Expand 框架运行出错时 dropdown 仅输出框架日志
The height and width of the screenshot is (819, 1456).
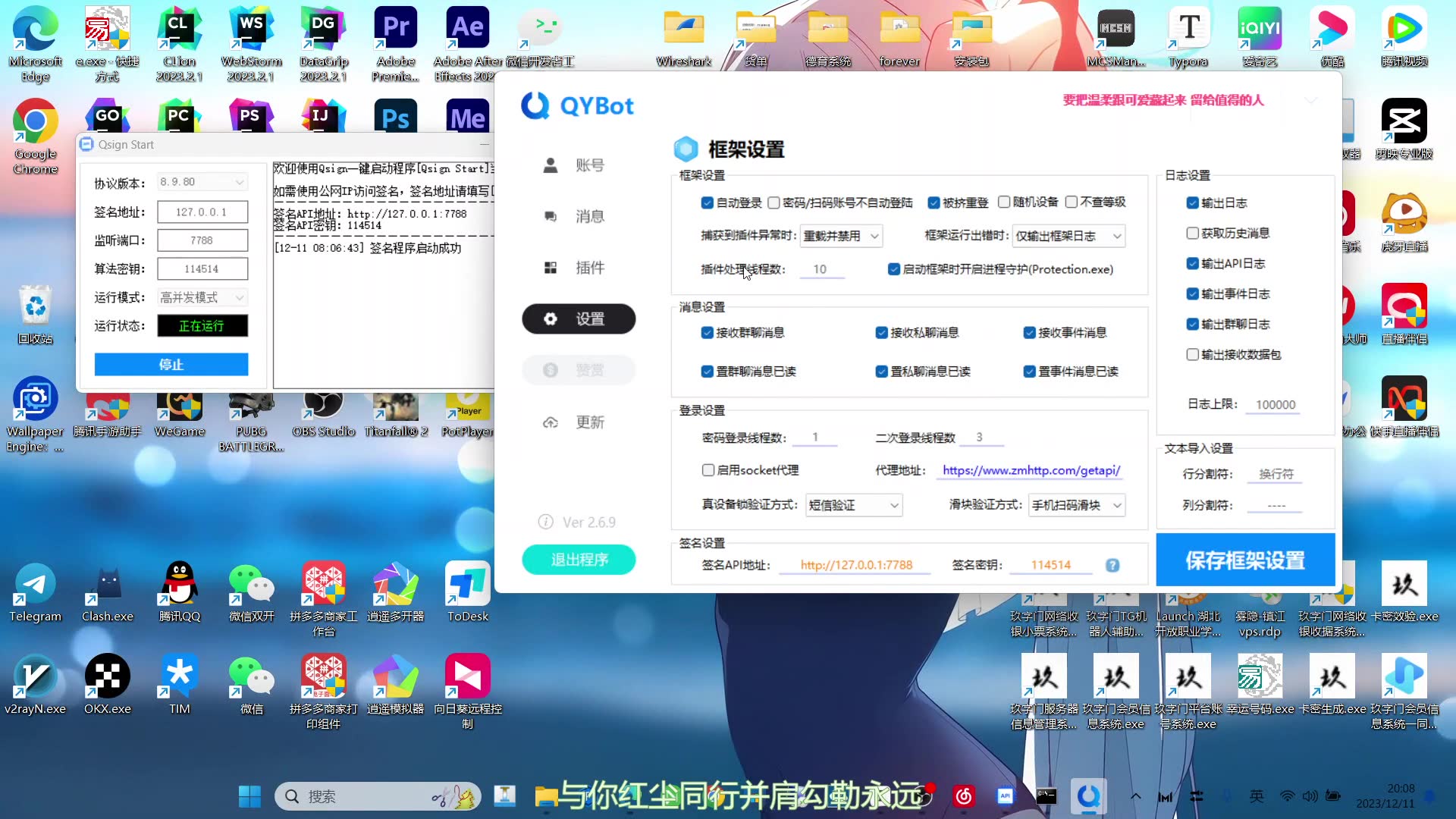tap(1069, 236)
